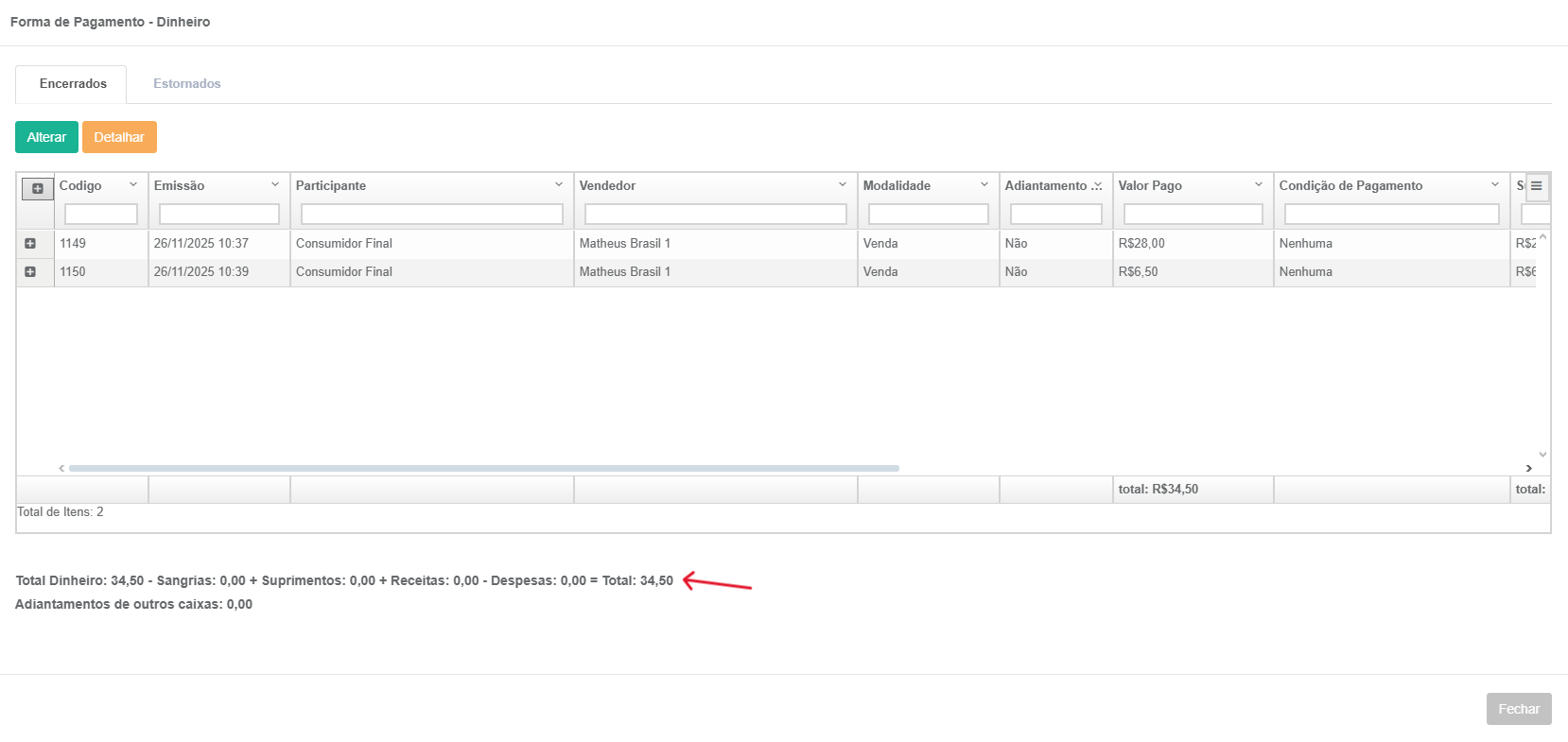Expand row 1150 details

tap(30, 272)
